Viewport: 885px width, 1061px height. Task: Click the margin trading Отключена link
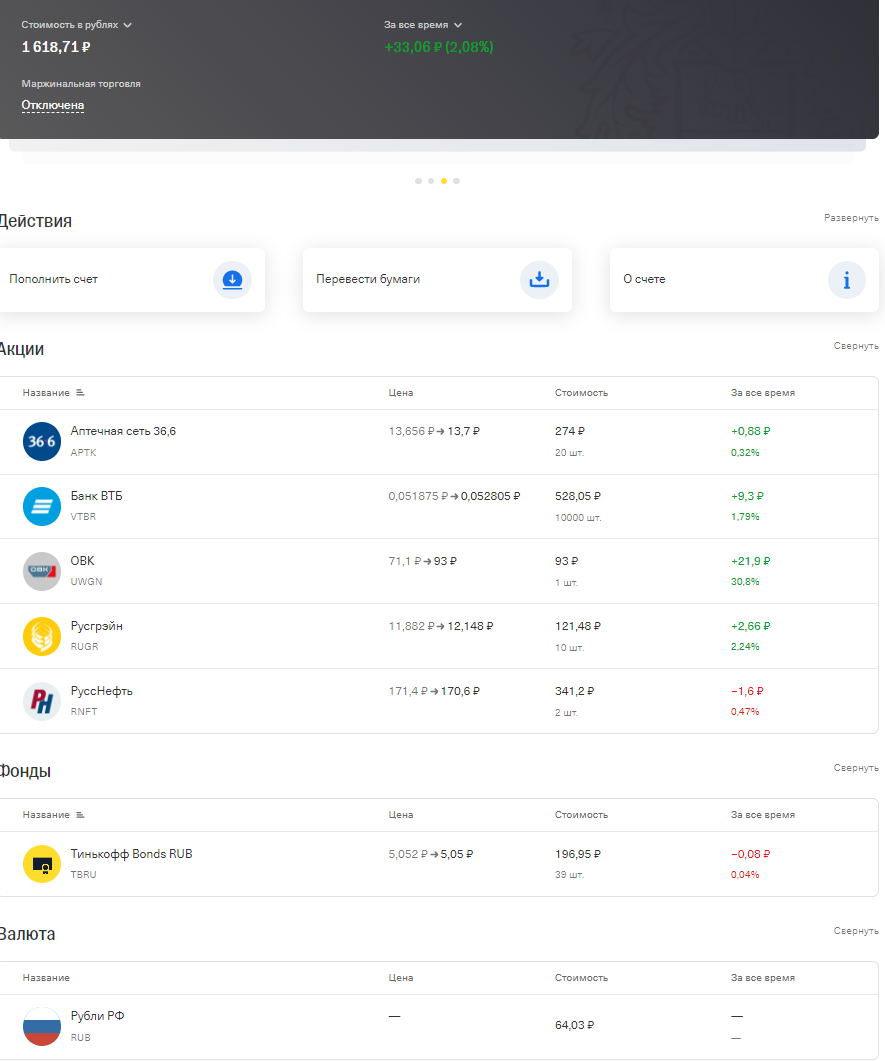click(x=53, y=105)
